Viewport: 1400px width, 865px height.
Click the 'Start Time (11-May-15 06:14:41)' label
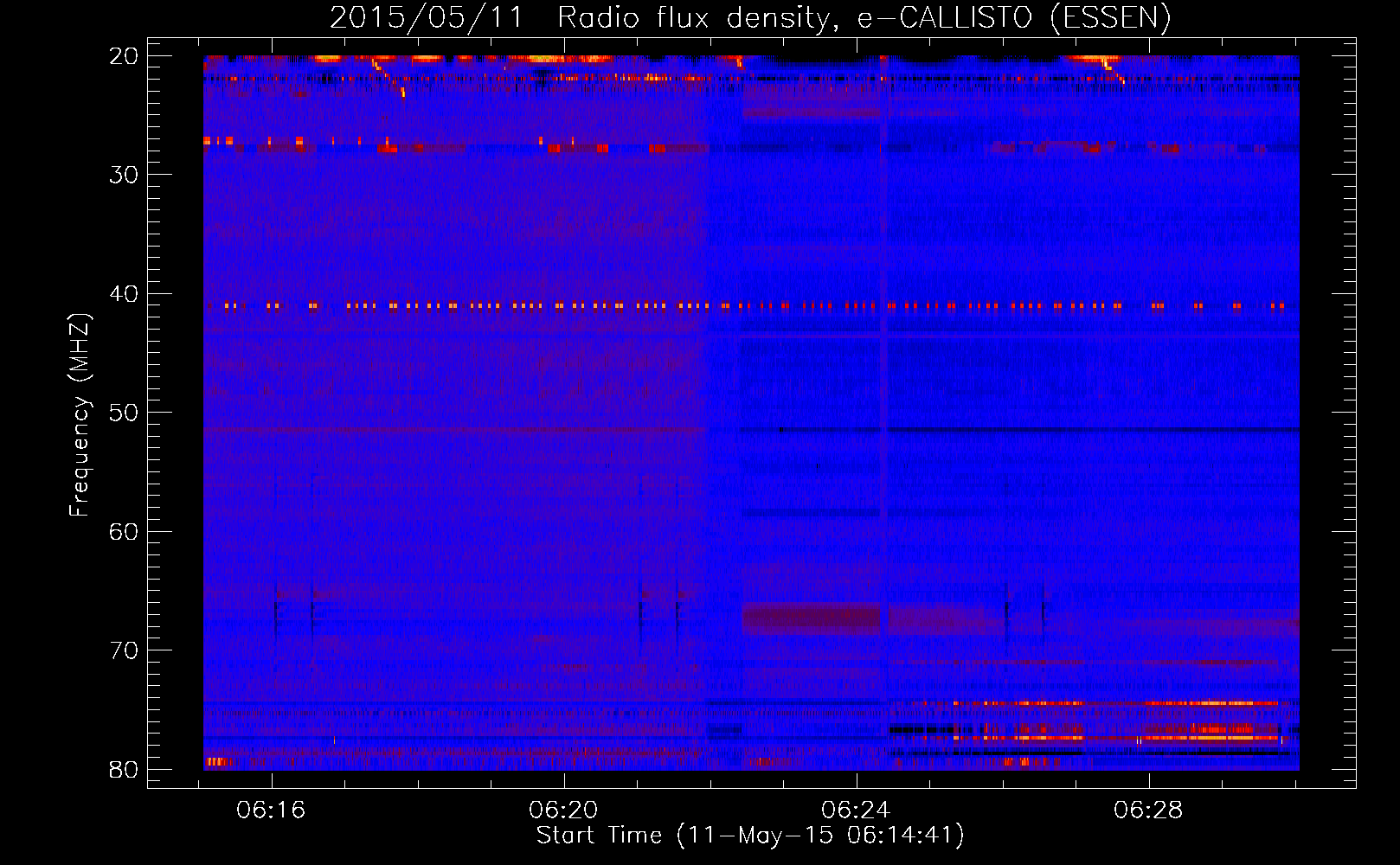750,836
